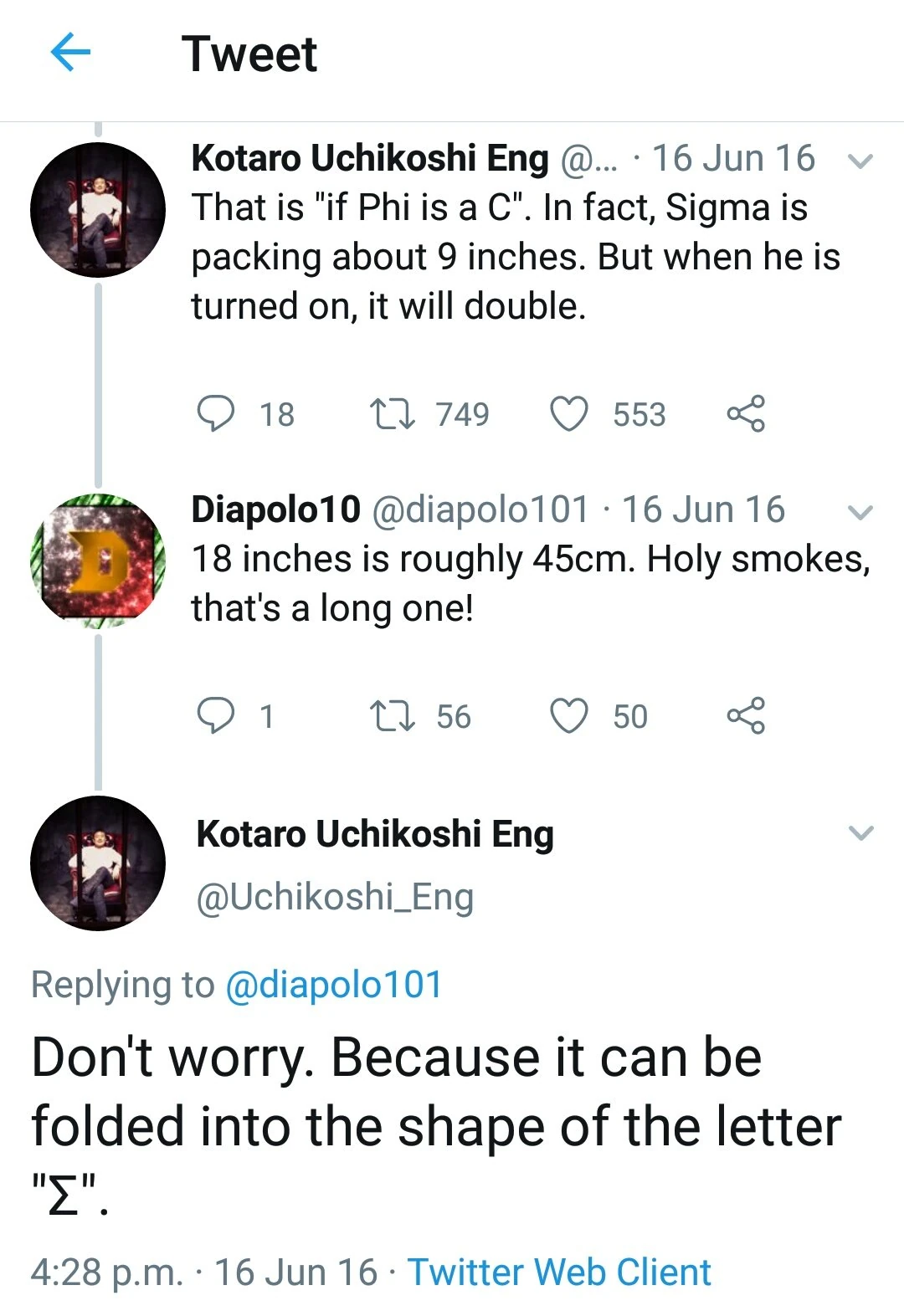The image size is (904, 1316).
Task: Tap the back arrow icon
Action: pos(71,54)
